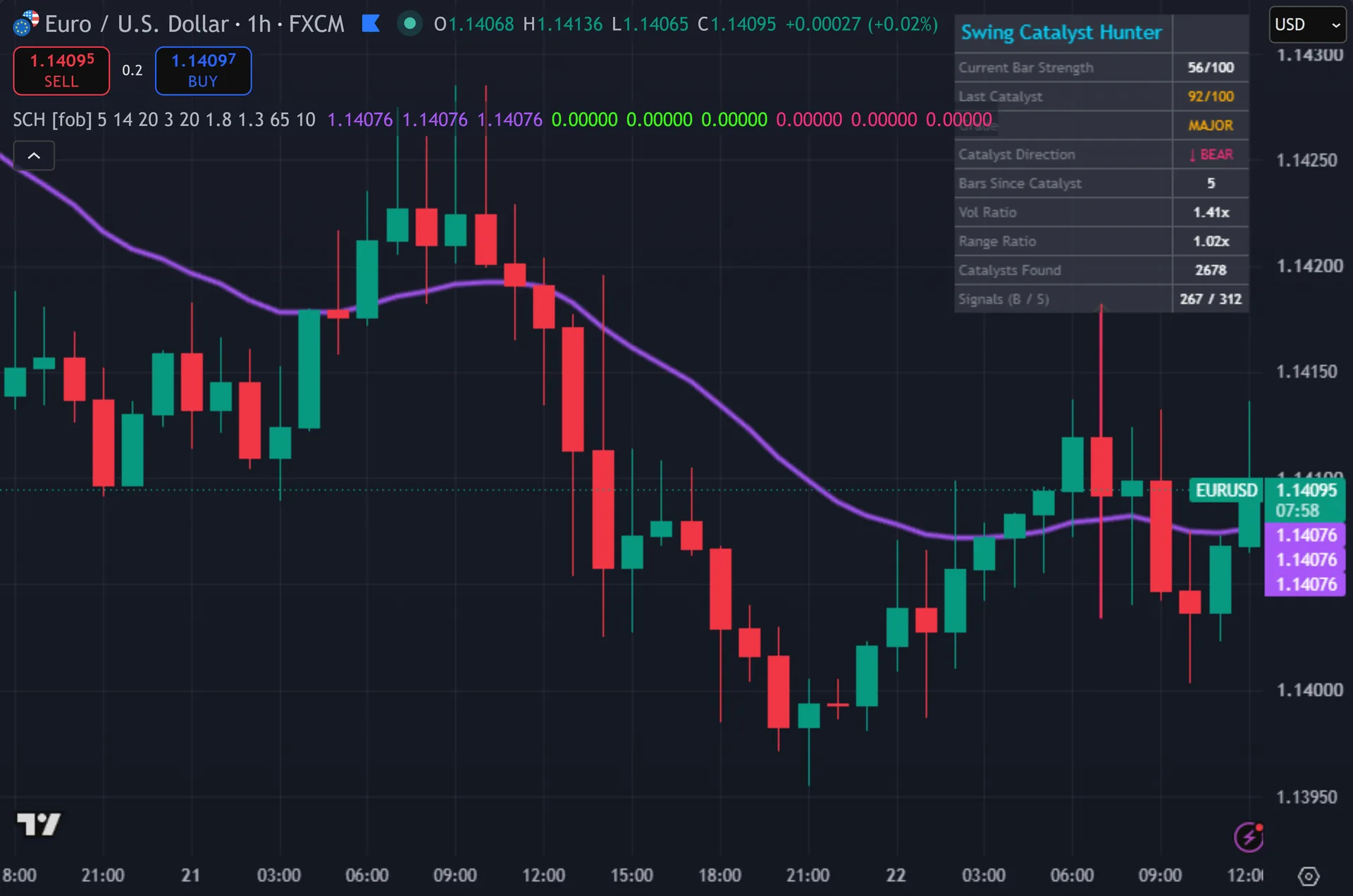Click the blue flag icon beside FXCM
Image resolution: width=1353 pixels, height=896 pixels.
[x=371, y=24]
